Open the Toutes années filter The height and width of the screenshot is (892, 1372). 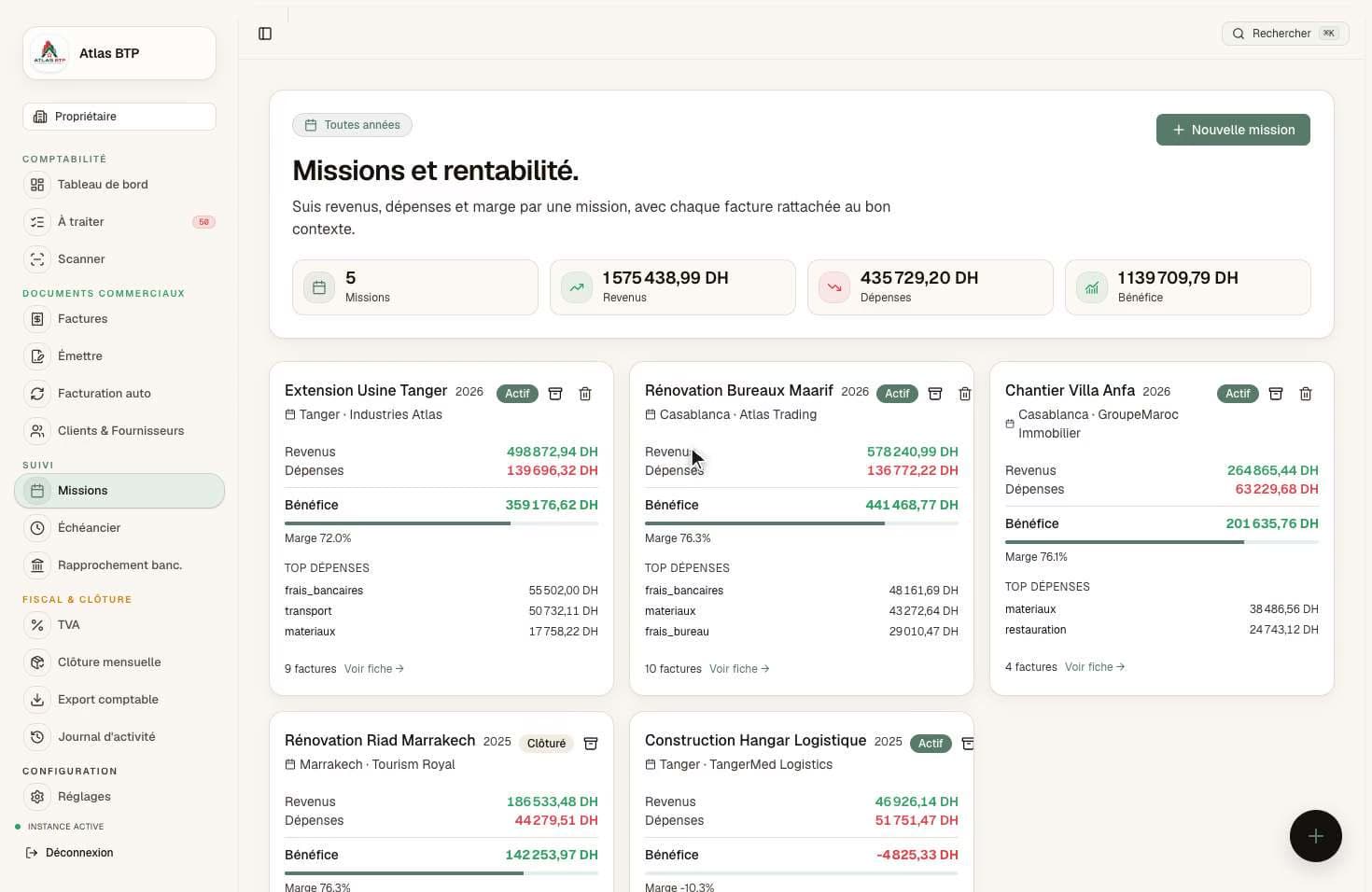[352, 125]
